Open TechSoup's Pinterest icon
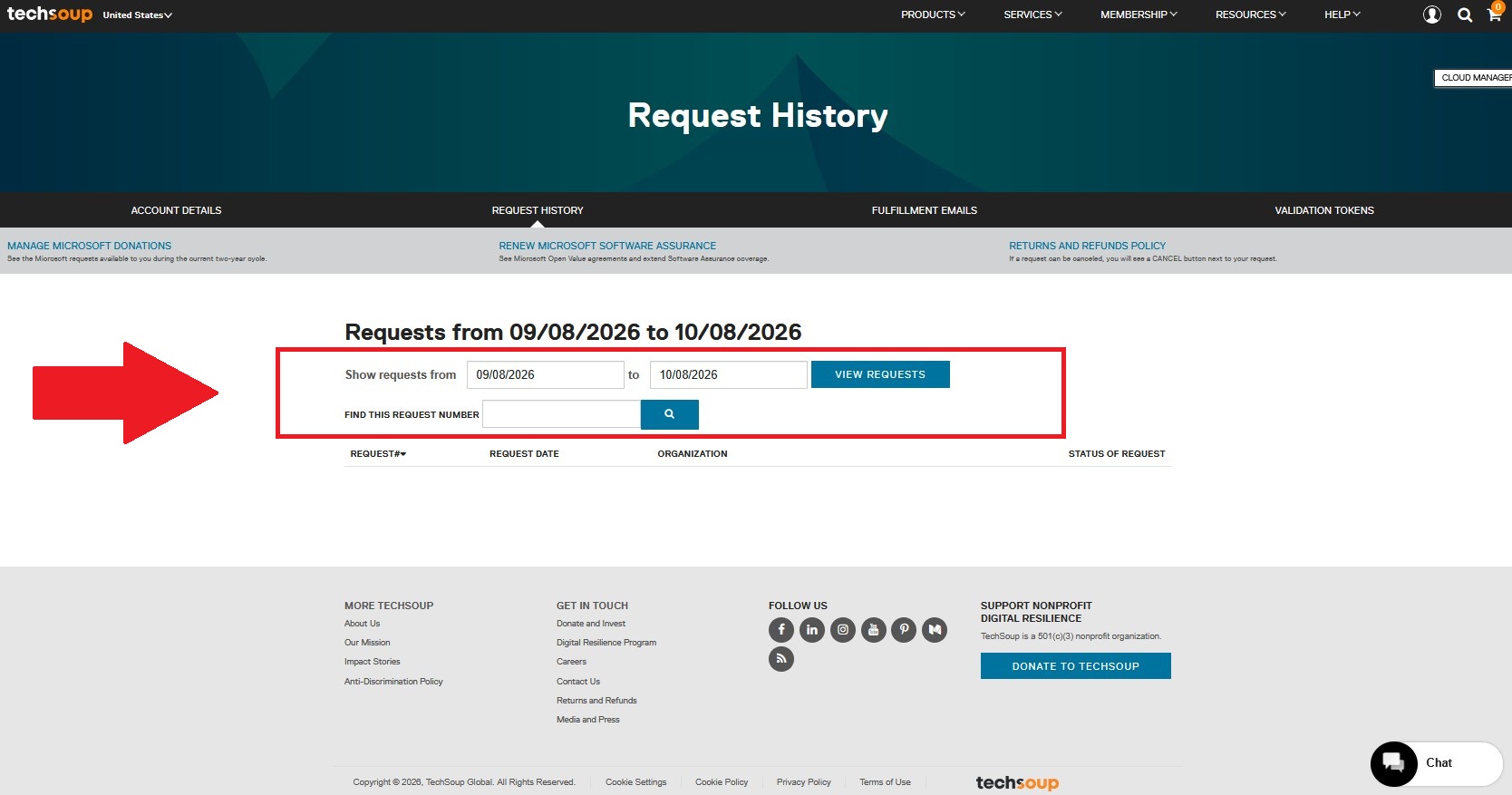This screenshot has width=1512, height=795. coord(904,629)
